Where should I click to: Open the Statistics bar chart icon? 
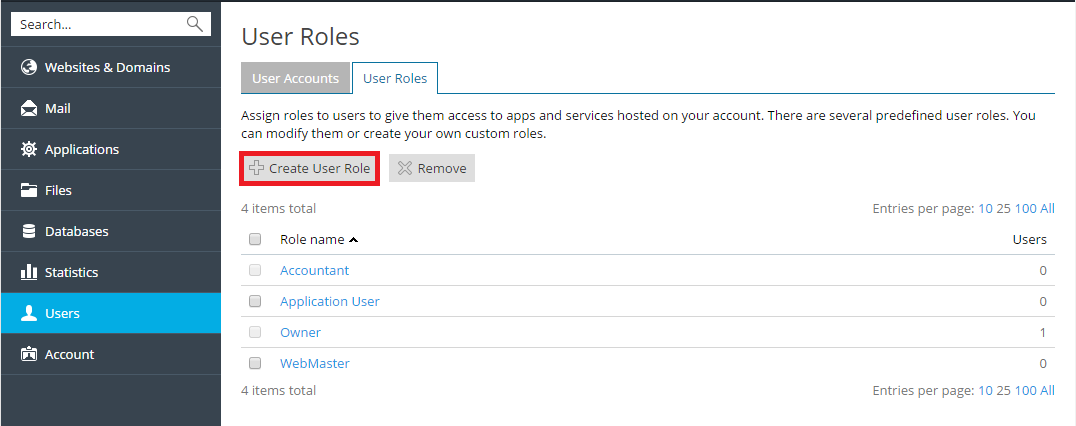29,273
